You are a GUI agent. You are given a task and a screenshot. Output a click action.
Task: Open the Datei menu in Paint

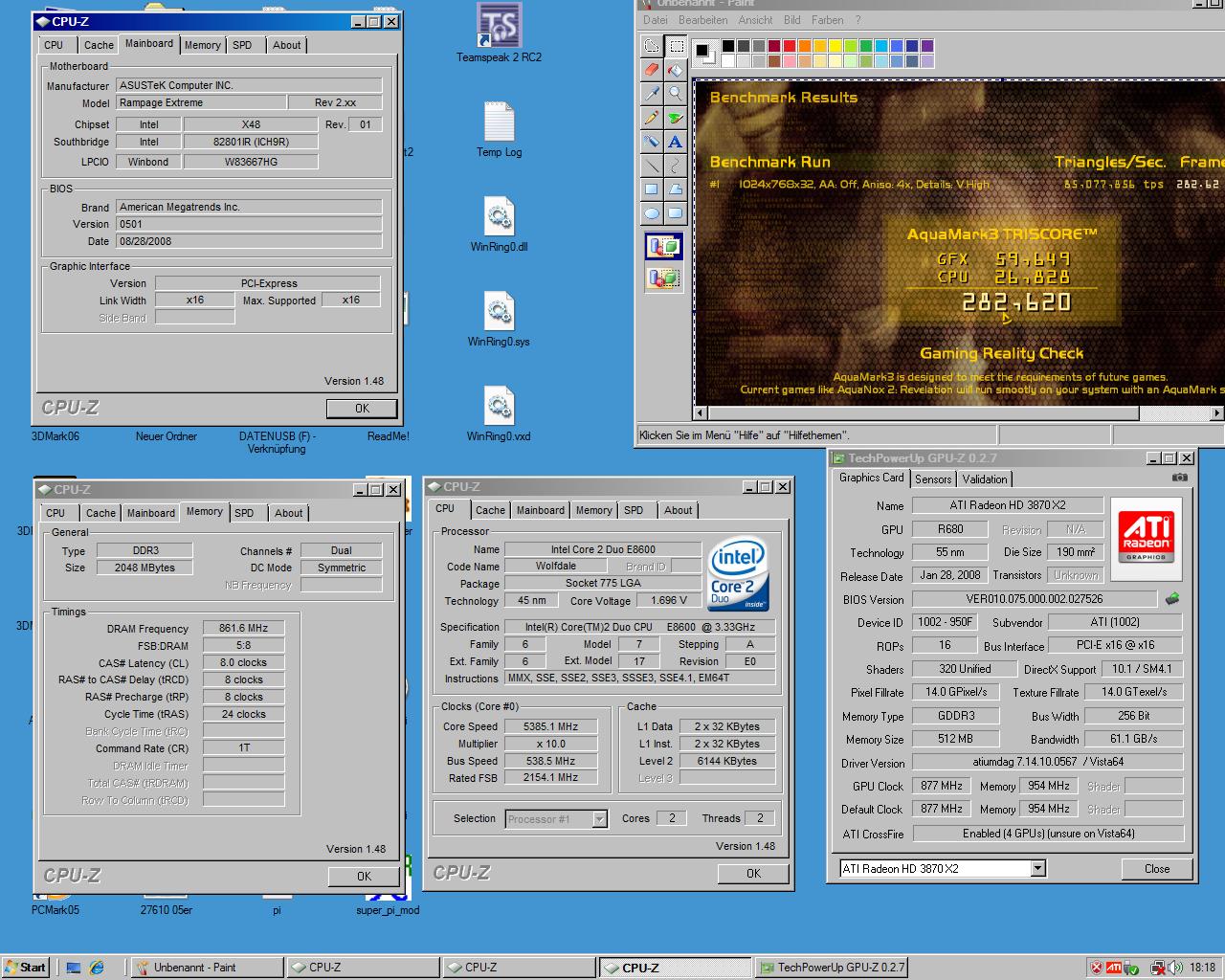point(656,20)
